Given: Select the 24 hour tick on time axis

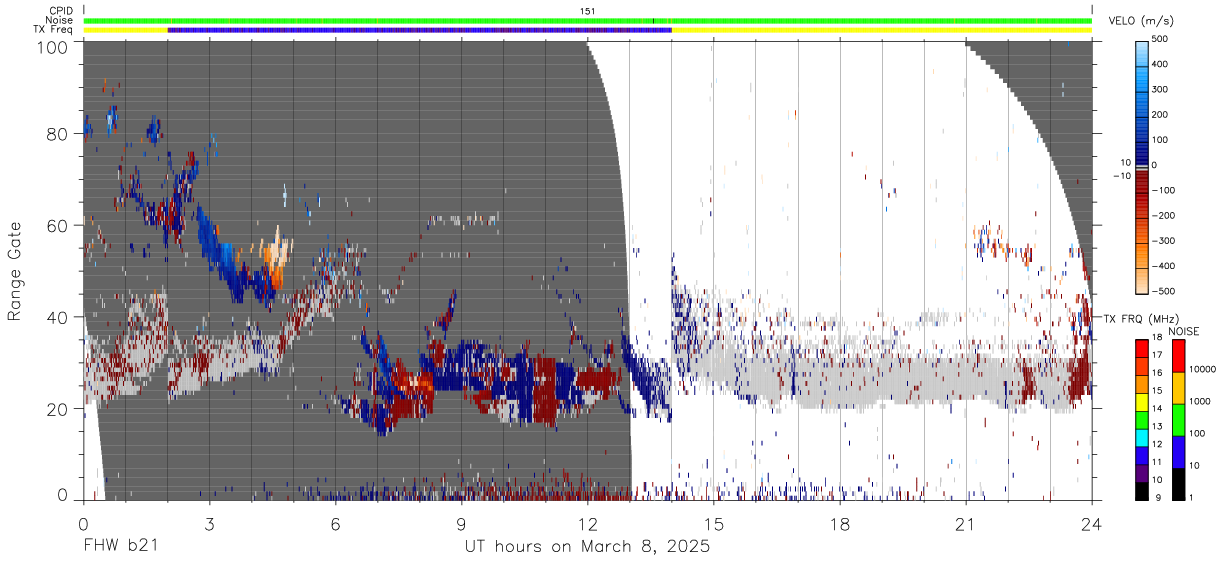Looking at the screenshot, I should pos(1091,525).
